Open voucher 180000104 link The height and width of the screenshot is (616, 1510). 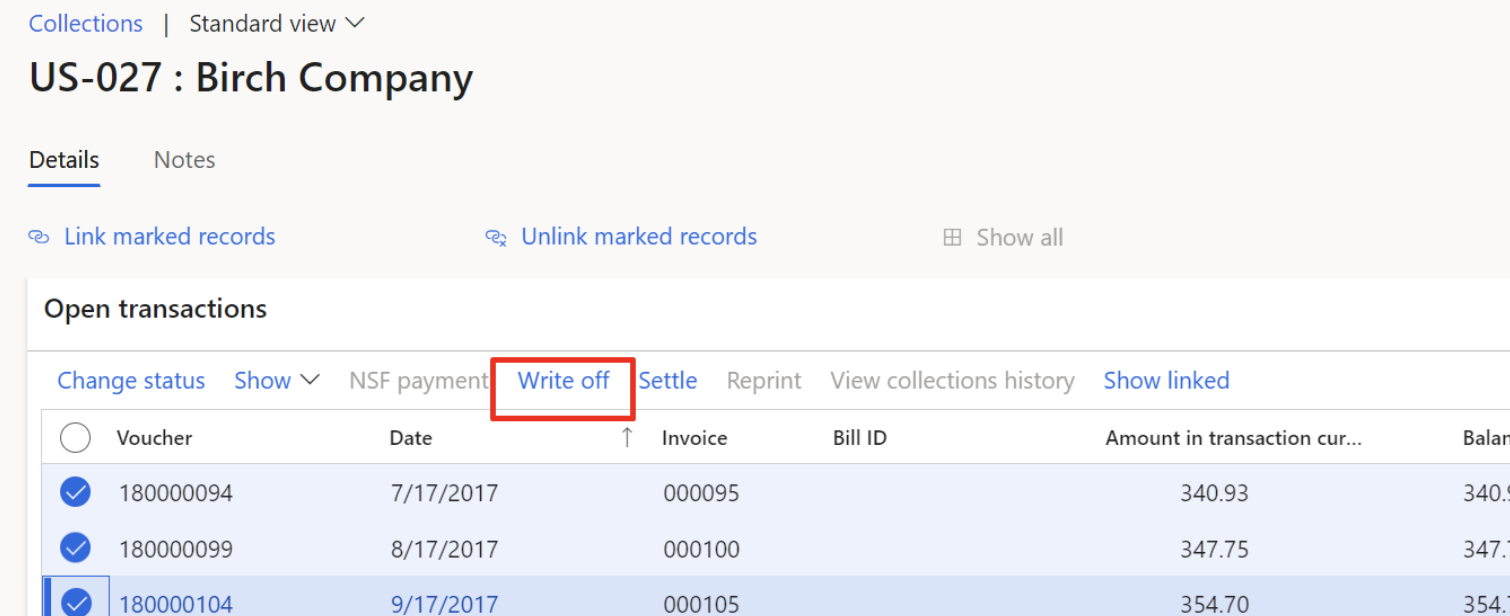click(176, 604)
